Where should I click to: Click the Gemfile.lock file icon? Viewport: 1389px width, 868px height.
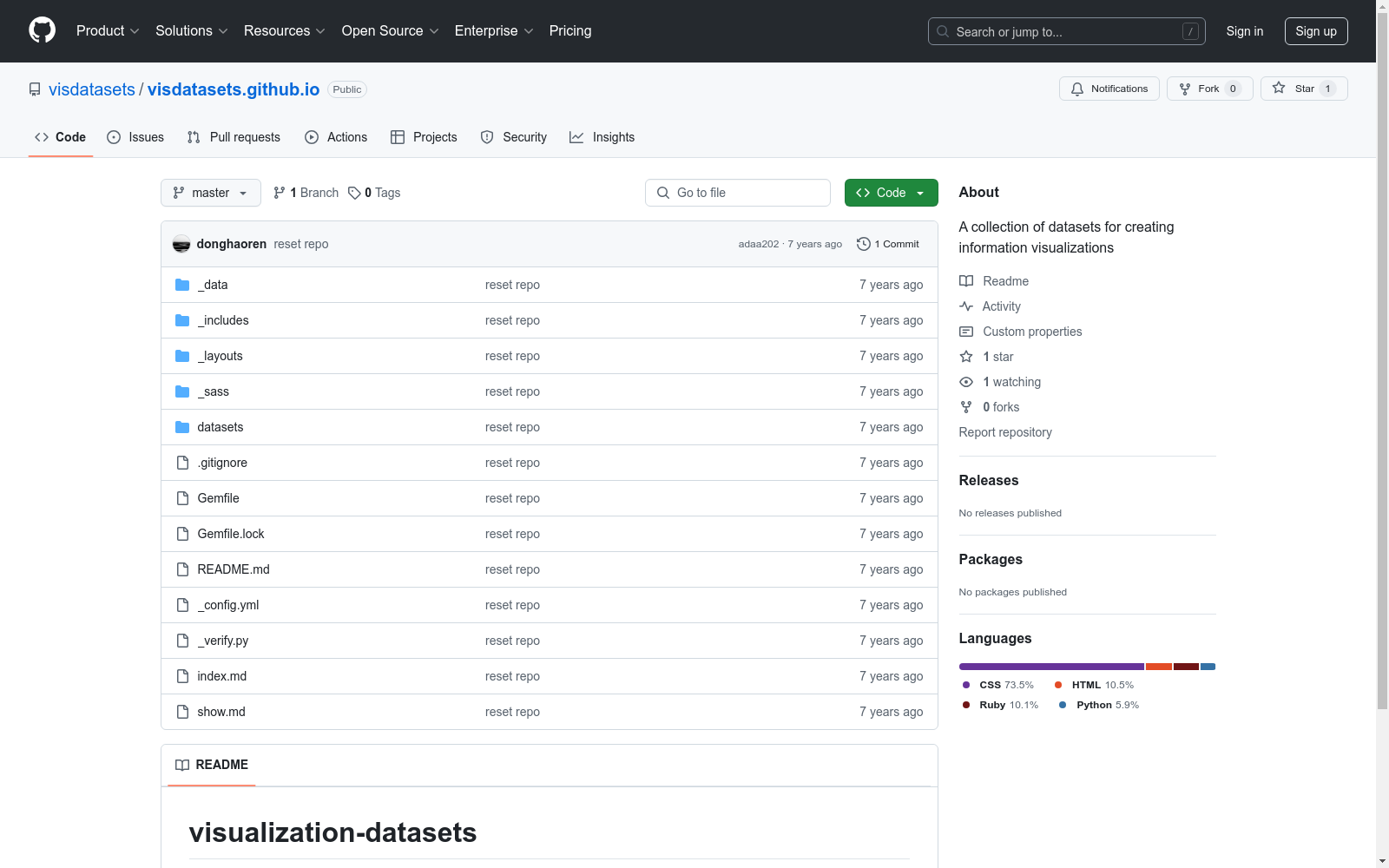(x=182, y=534)
